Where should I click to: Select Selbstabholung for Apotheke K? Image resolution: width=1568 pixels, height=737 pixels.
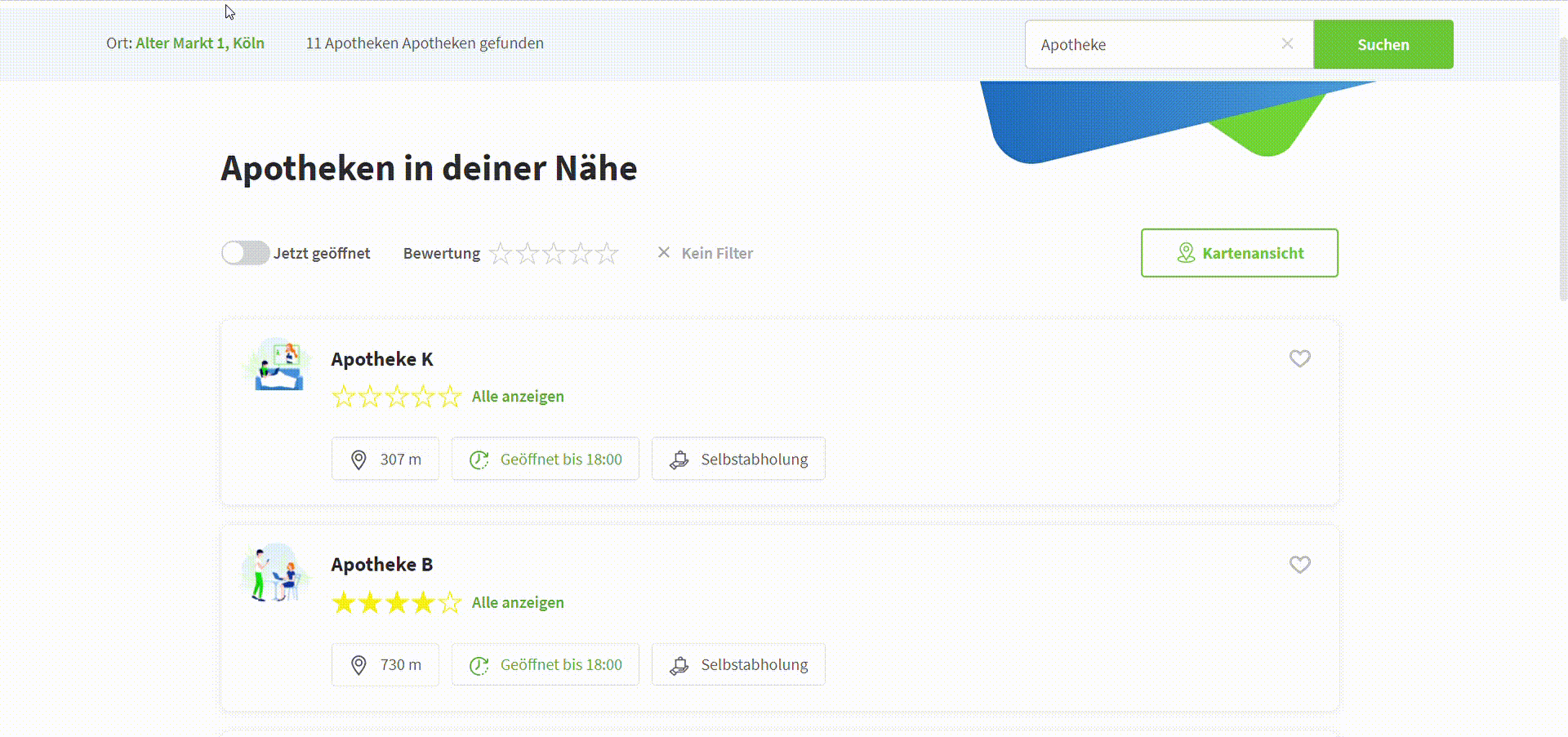tap(738, 459)
